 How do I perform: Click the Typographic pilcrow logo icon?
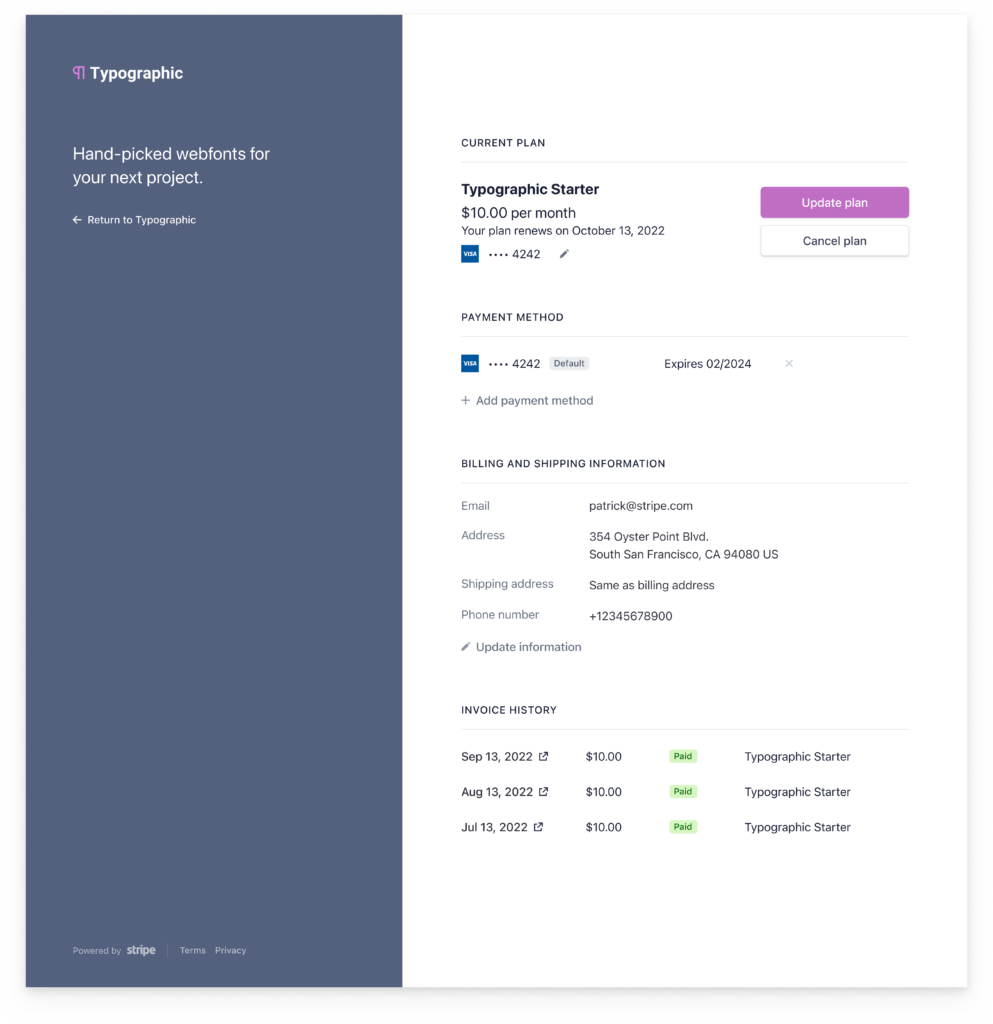(x=78, y=73)
